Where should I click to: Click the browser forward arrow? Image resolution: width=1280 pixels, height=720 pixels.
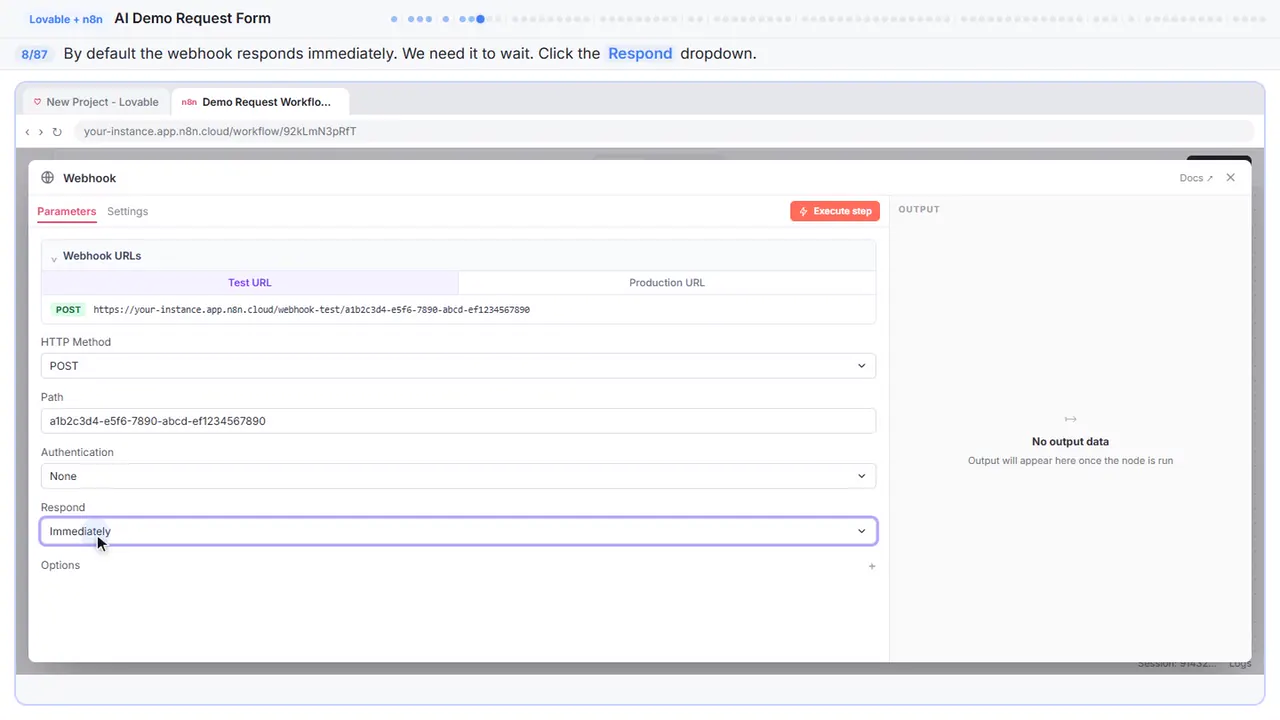pyautogui.click(x=41, y=132)
